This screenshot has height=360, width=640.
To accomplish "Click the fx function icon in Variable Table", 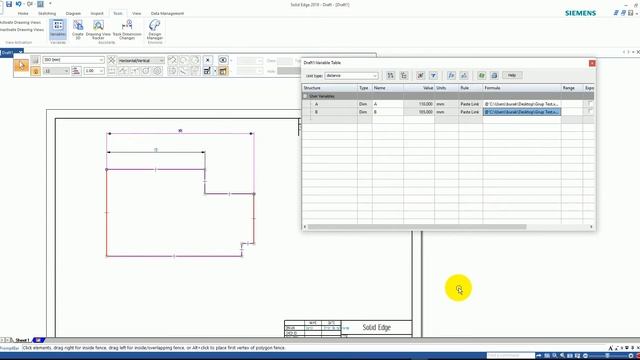I will pos(451,76).
